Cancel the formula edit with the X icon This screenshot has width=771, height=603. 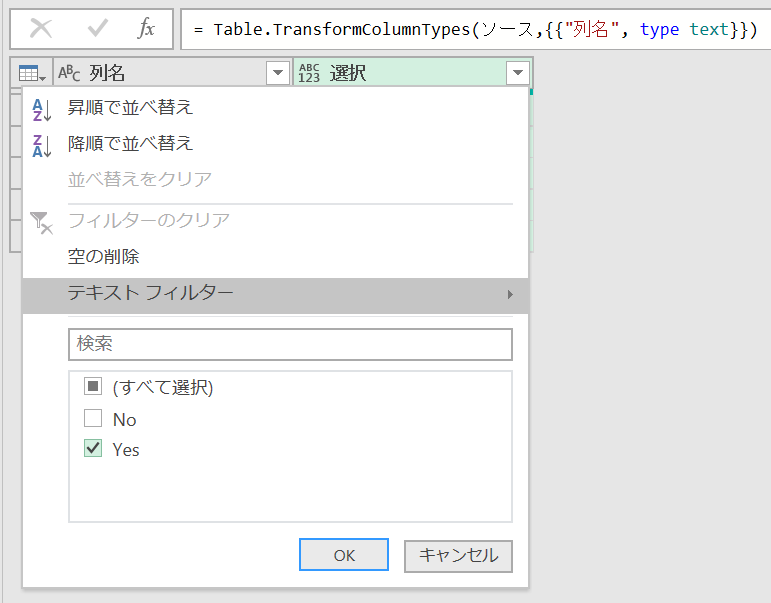pos(41,28)
